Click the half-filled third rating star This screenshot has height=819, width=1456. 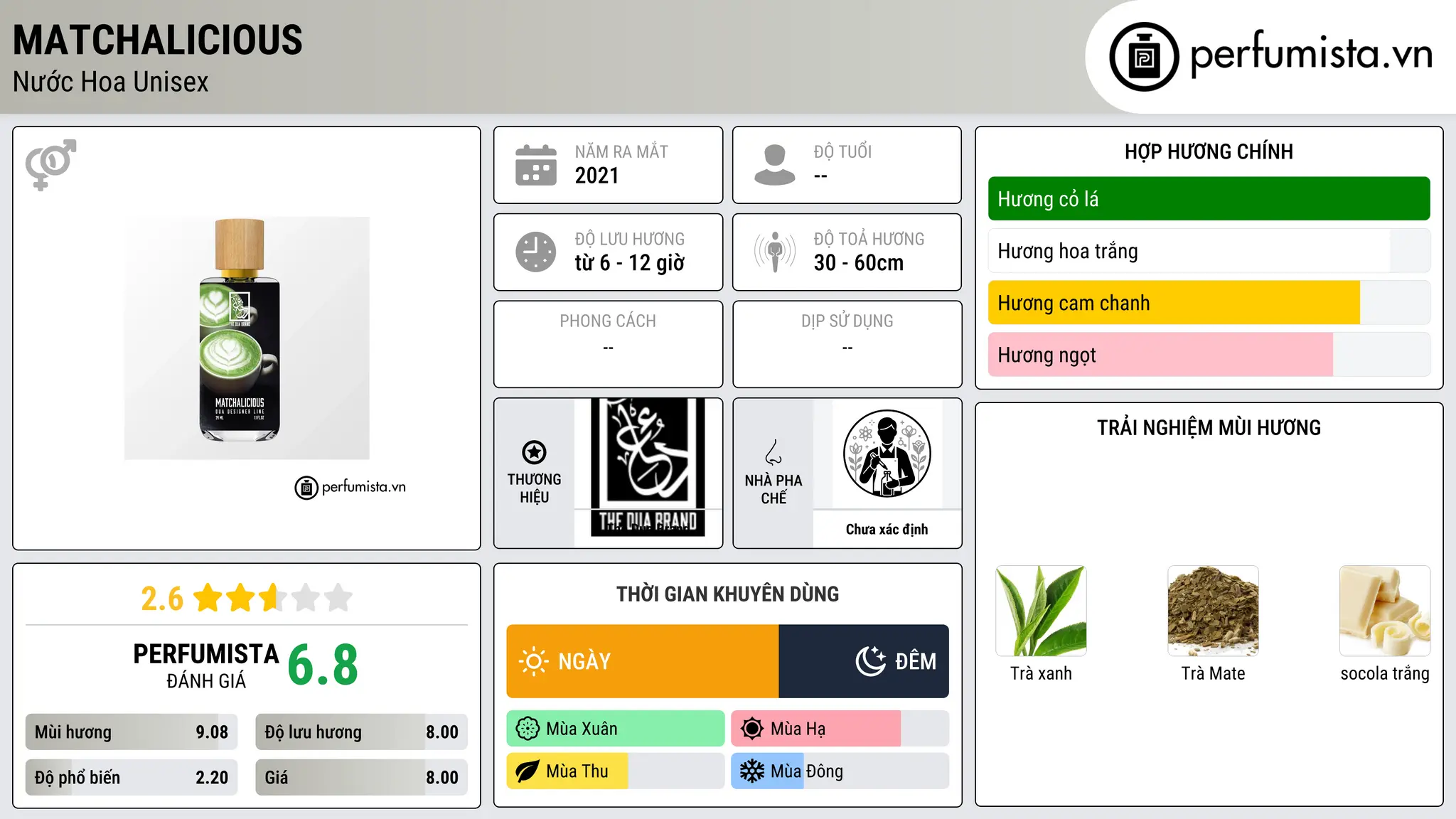274,598
